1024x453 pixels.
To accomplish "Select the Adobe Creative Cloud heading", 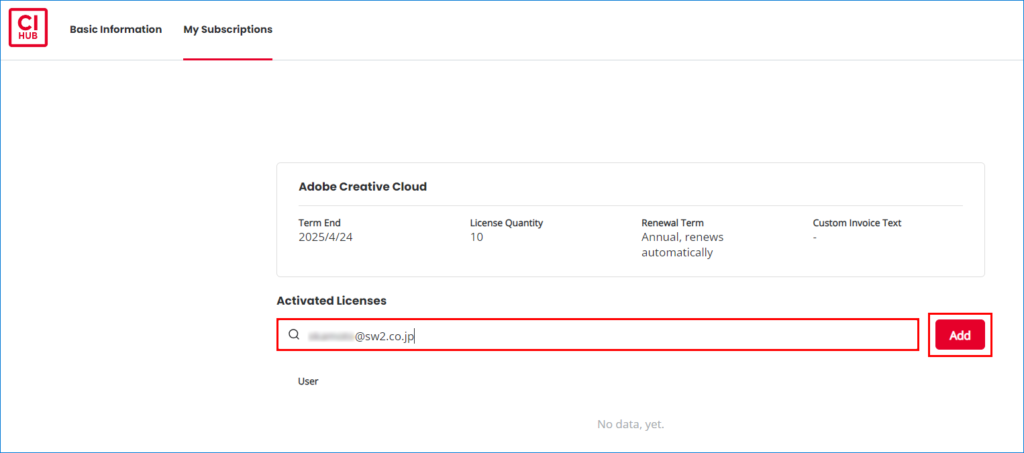I will [x=362, y=187].
